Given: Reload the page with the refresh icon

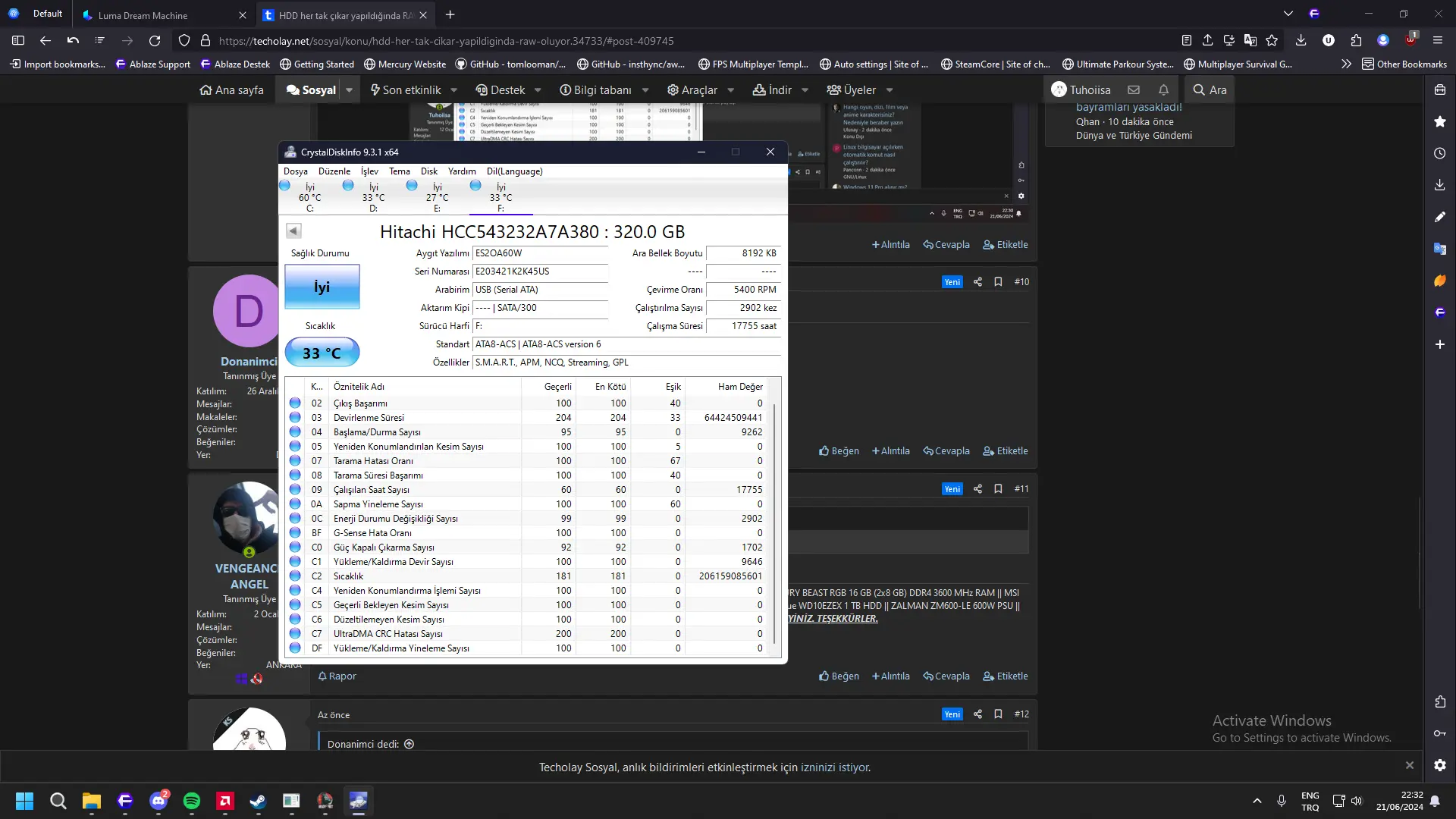Looking at the screenshot, I should coord(155,41).
